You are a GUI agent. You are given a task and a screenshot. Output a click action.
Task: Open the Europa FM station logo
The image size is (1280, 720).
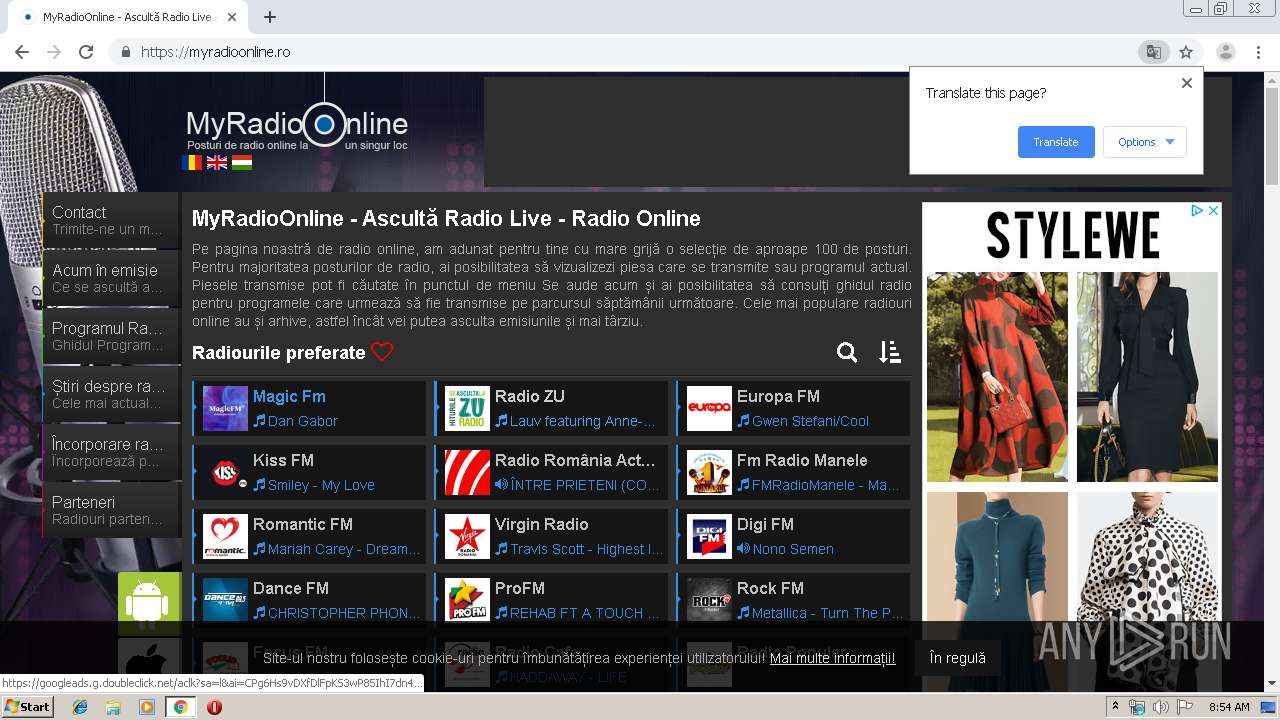pos(709,408)
